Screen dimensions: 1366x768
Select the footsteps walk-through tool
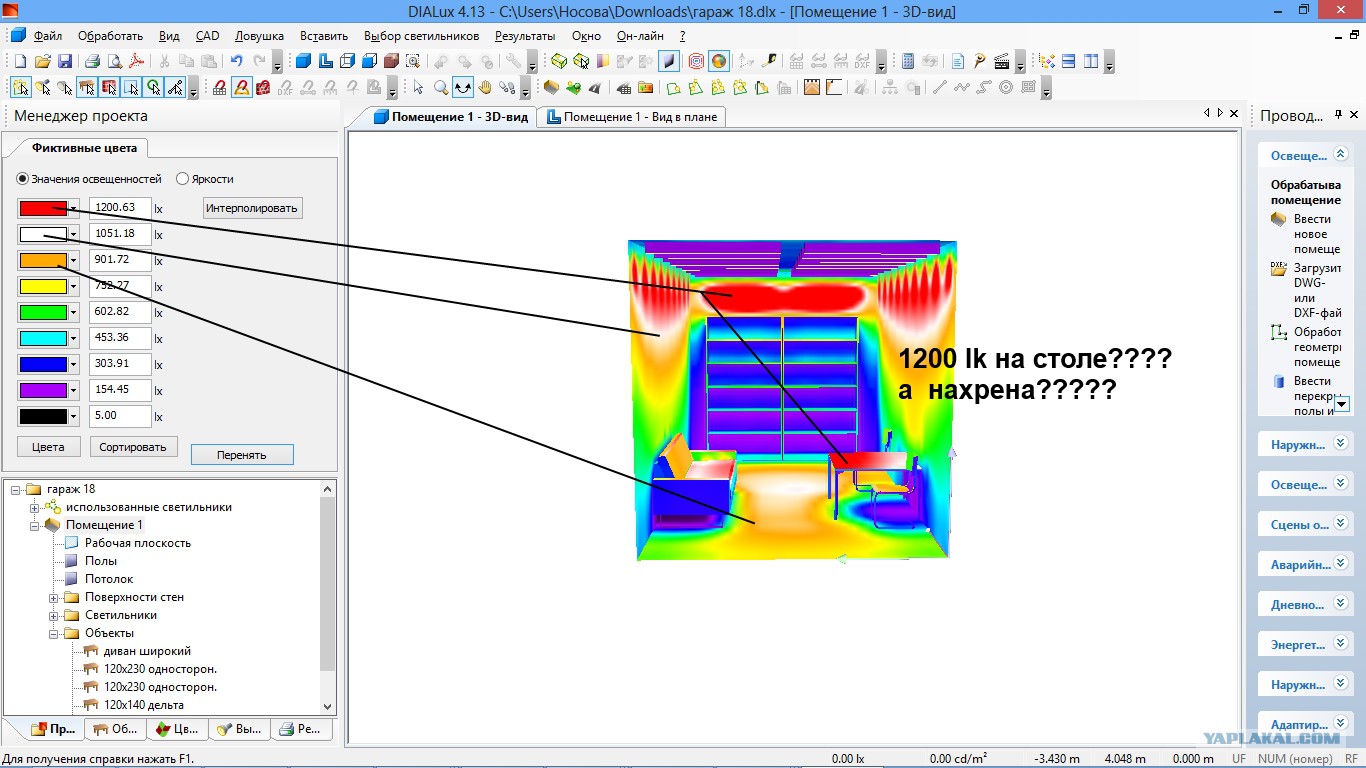[x=507, y=87]
